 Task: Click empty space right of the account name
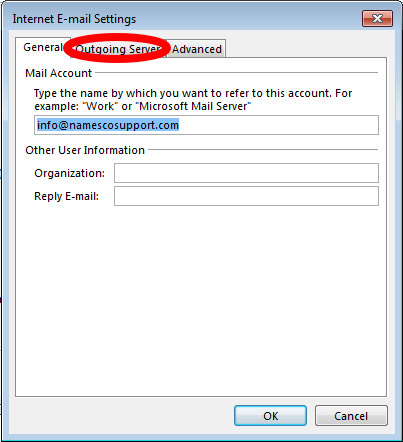coord(278,125)
